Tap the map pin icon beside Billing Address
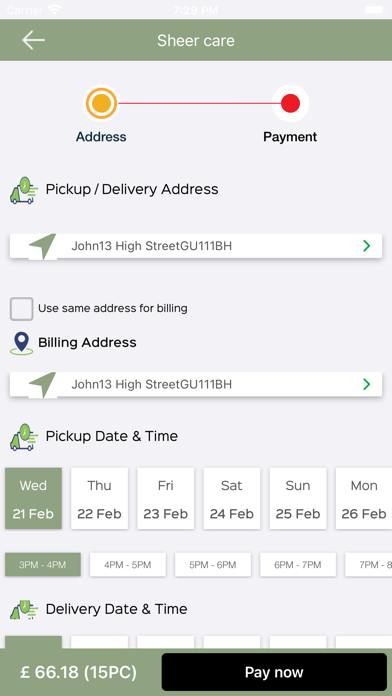This screenshot has height=696, width=392. [x=21, y=344]
